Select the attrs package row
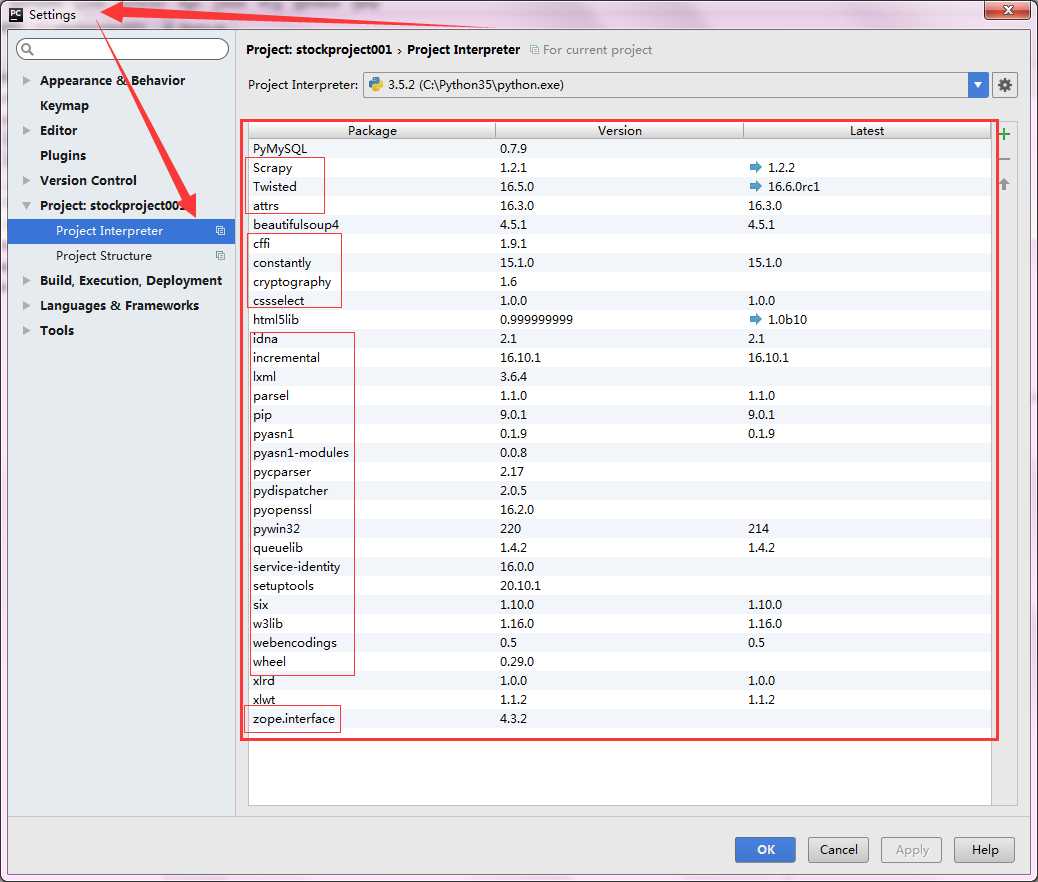Viewport: 1038px width, 882px height. [x=620, y=205]
